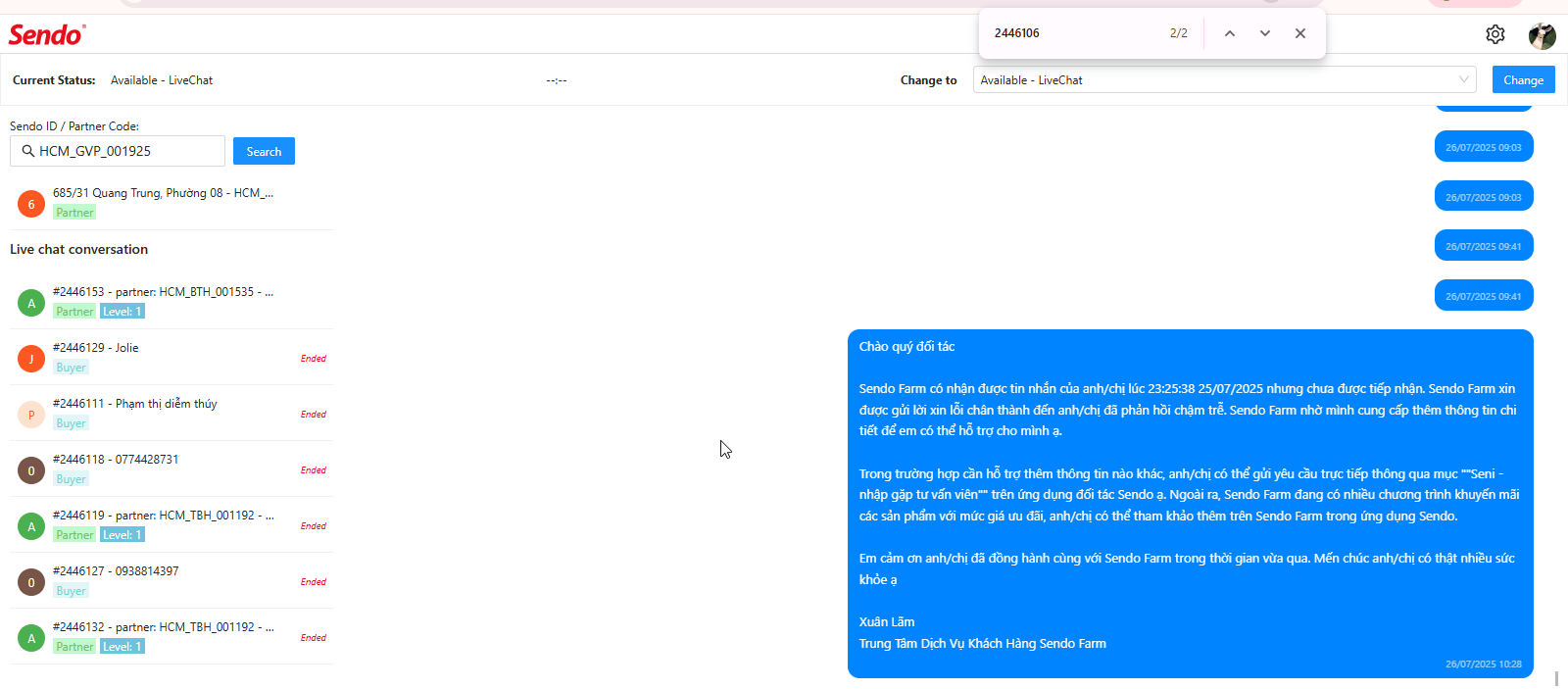Go to next find result

(x=1265, y=33)
